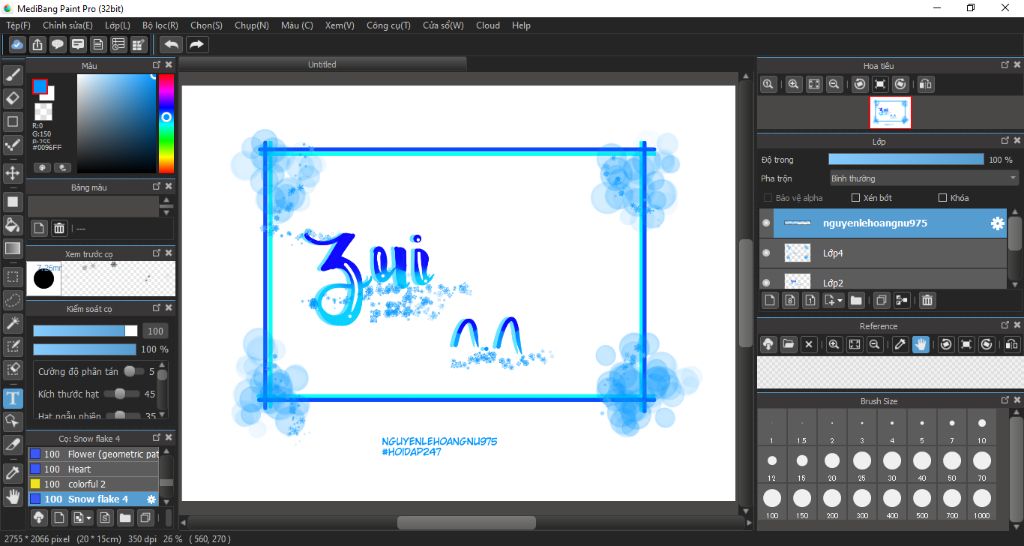The width and height of the screenshot is (1024, 546).
Task: Select the transparent color swatch
Action: click(x=44, y=112)
